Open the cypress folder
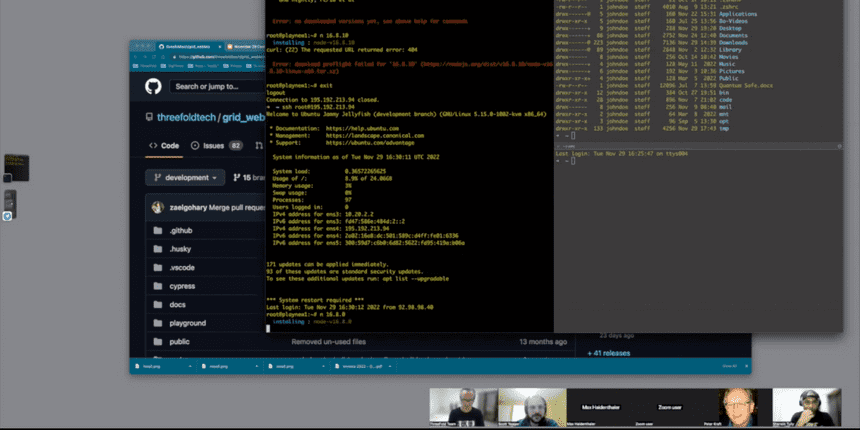Image resolution: width=860 pixels, height=430 pixels. click(182, 286)
